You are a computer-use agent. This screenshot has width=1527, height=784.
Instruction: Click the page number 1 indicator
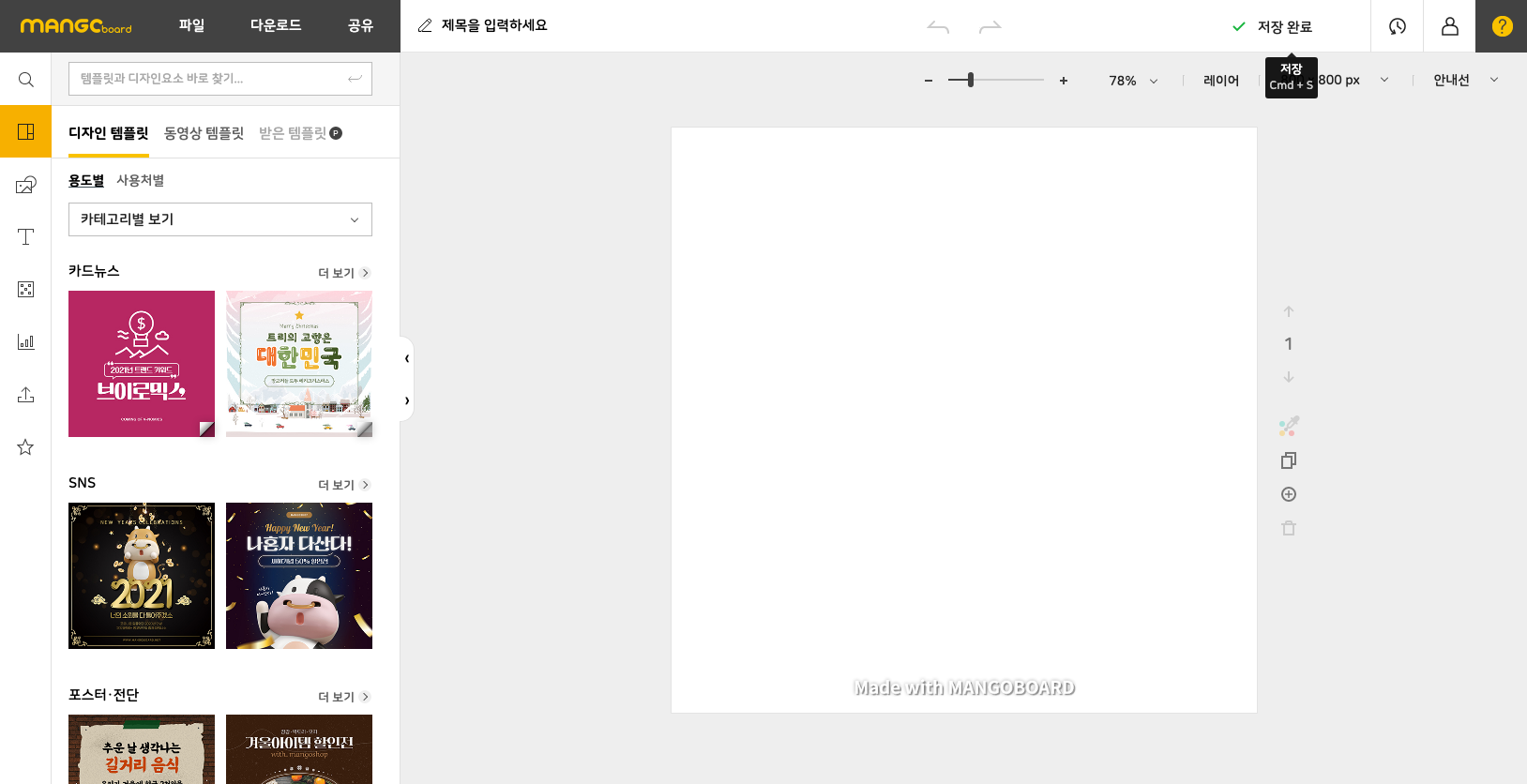click(x=1289, y=344)
